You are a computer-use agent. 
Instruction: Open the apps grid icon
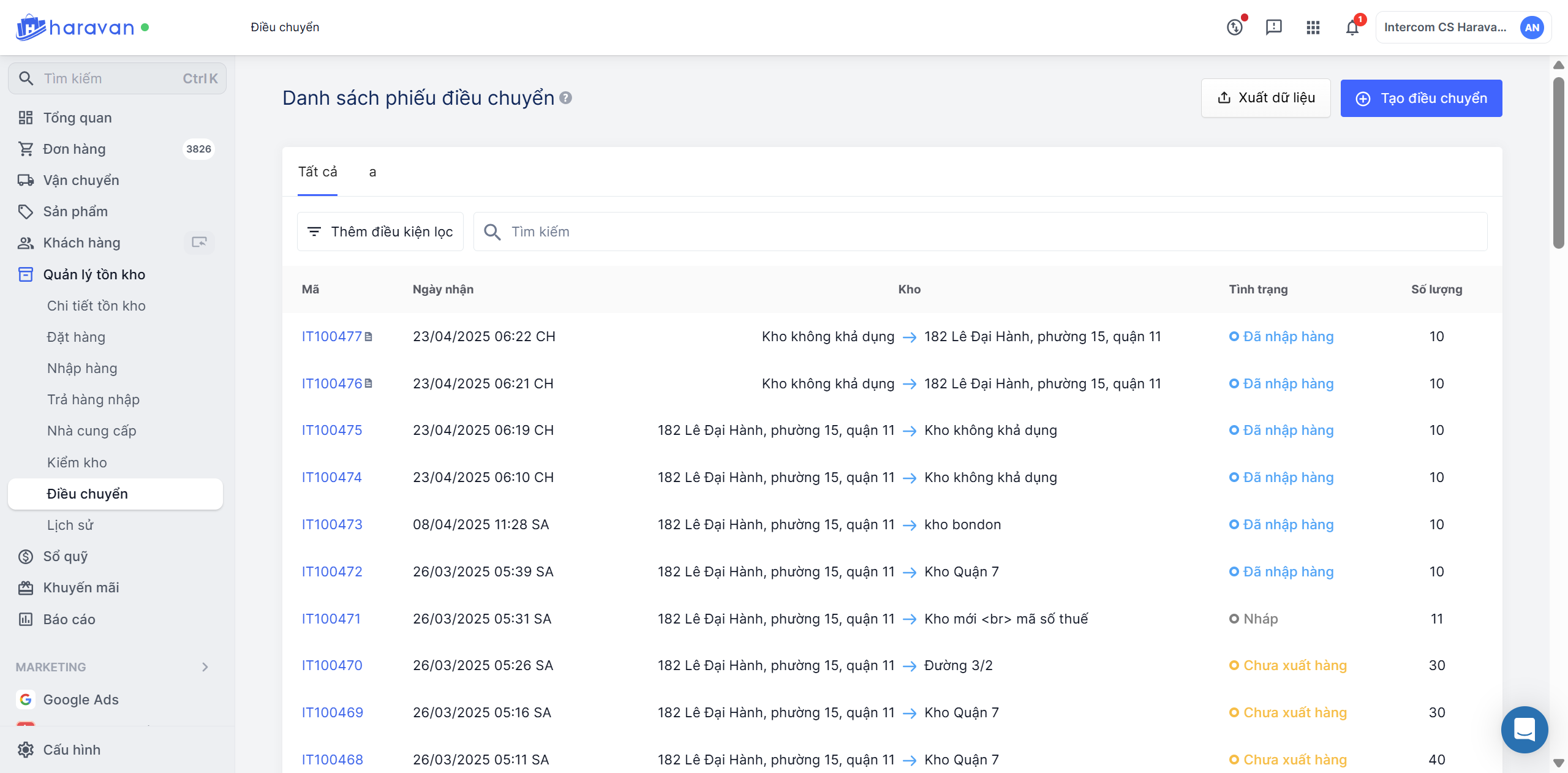coord(1313,28)
